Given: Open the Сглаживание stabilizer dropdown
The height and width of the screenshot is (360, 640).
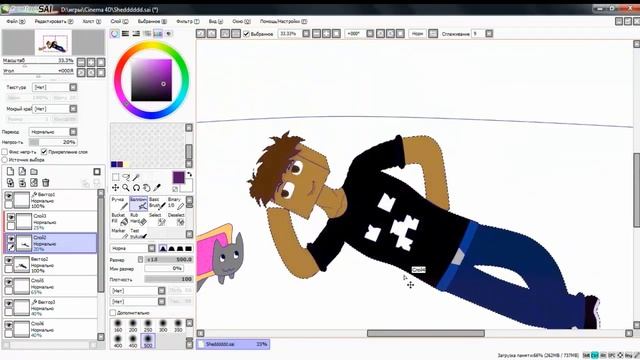Looking at the screenshot, I should (489, 34).
